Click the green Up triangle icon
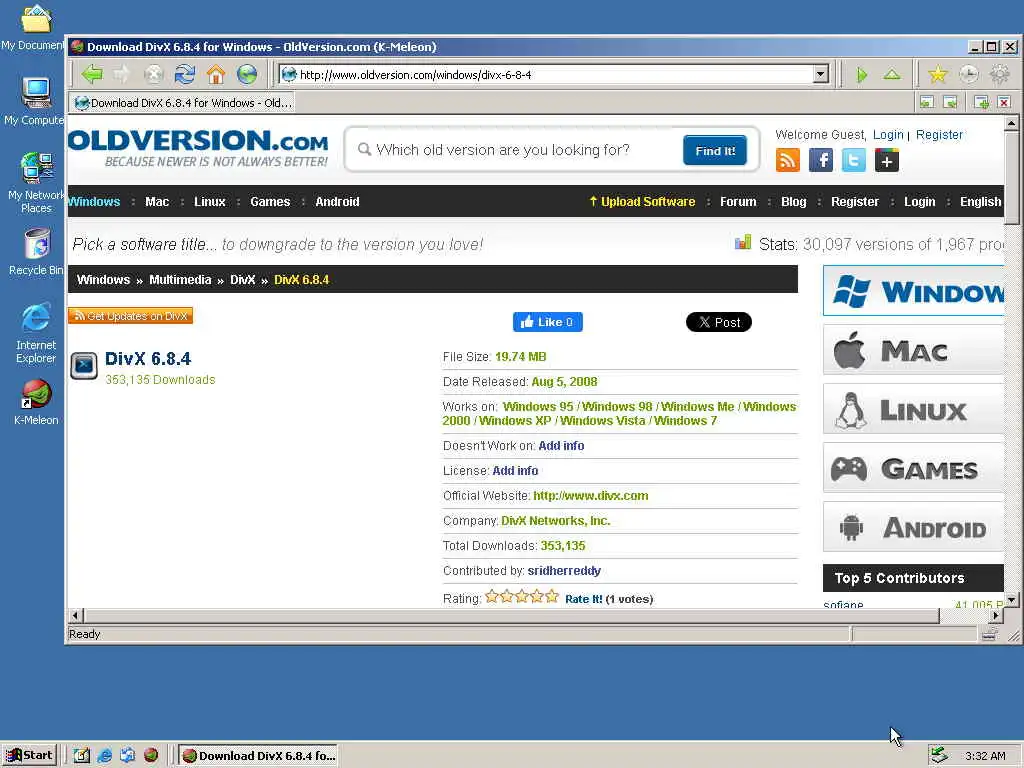1024x768 pixels. click(x=892, y=75)
